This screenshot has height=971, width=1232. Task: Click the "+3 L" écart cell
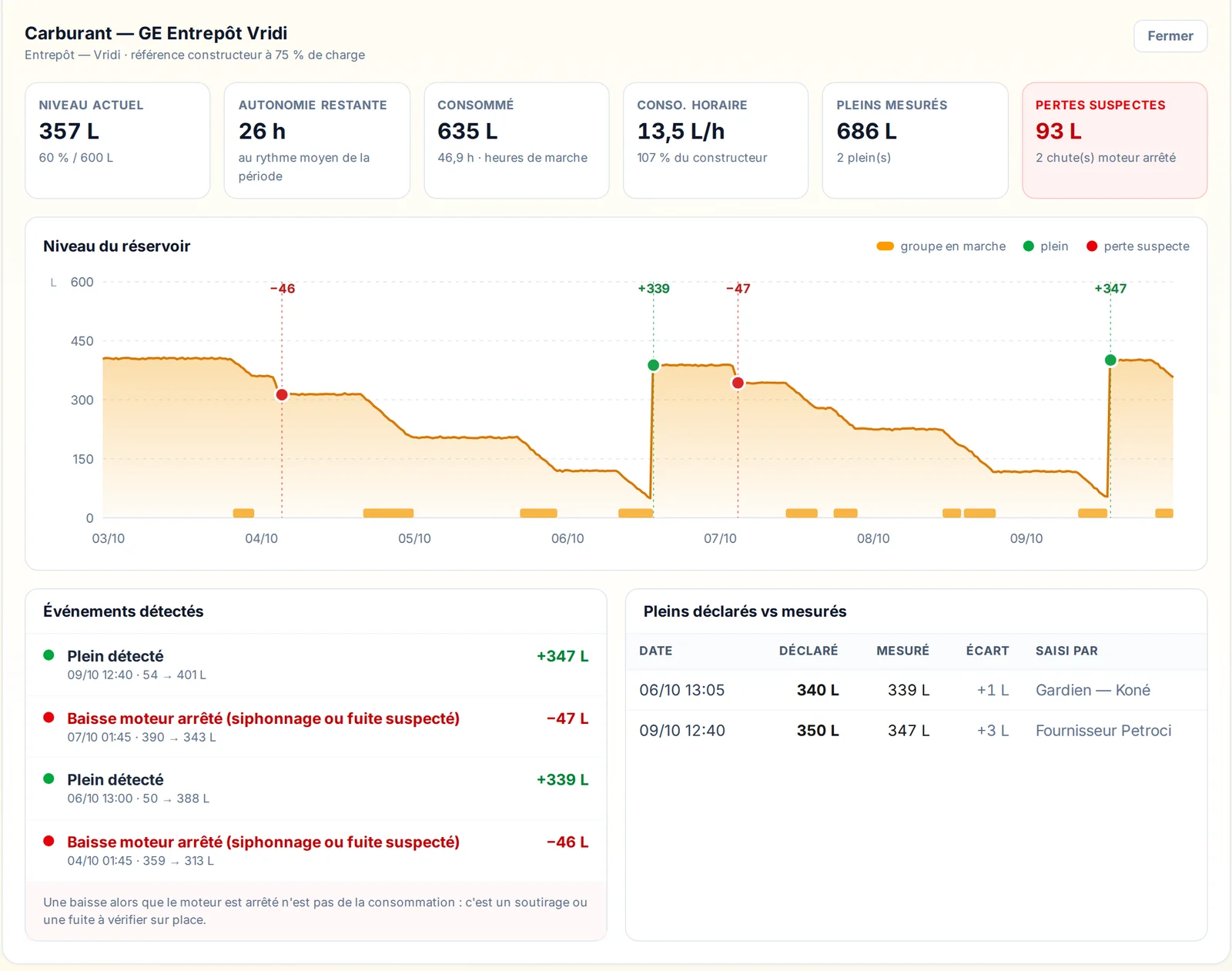point(993,731)
